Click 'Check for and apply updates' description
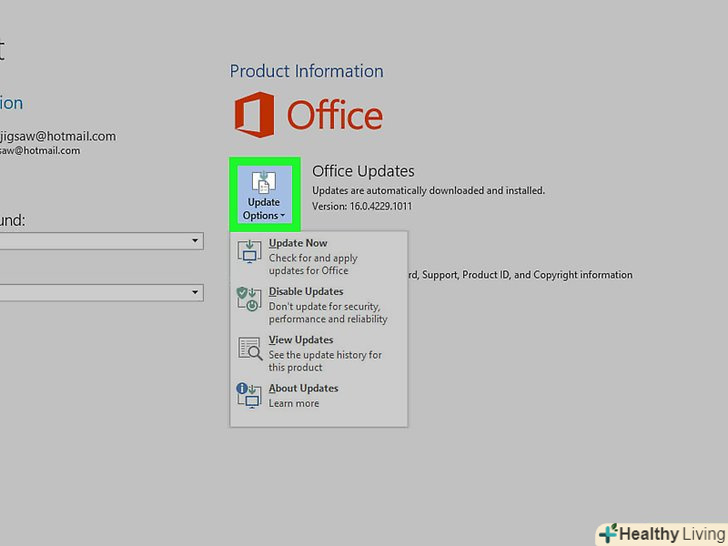 (x=313, y=264)
